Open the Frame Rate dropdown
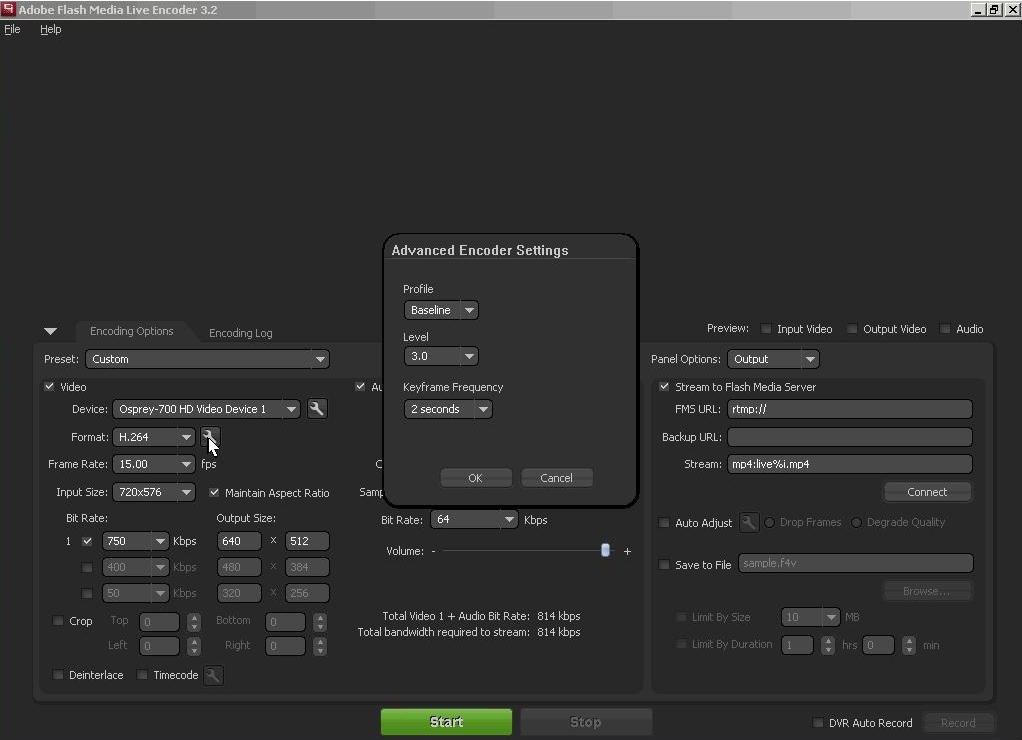 [154, 464]
